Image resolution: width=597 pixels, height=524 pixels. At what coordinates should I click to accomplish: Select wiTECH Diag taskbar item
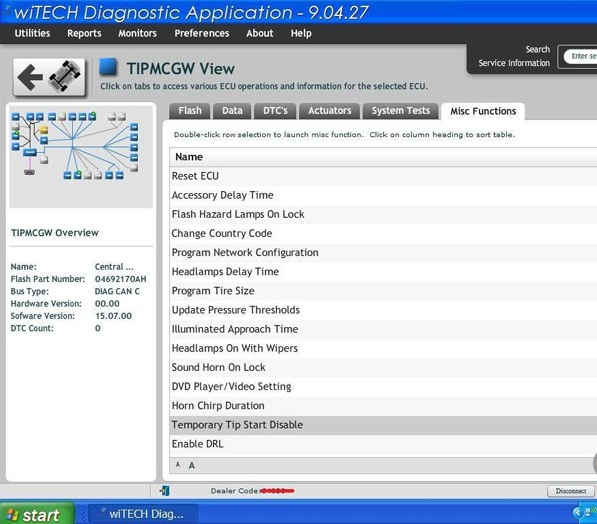click(144, 514)
